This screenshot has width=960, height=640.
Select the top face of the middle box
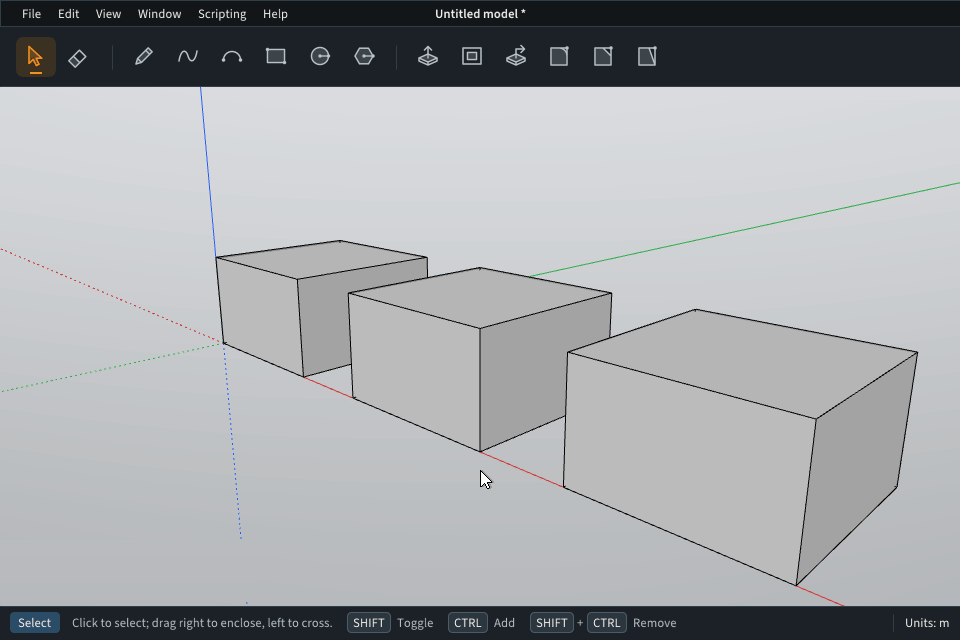pyautogui.click(x=481, y=296)
